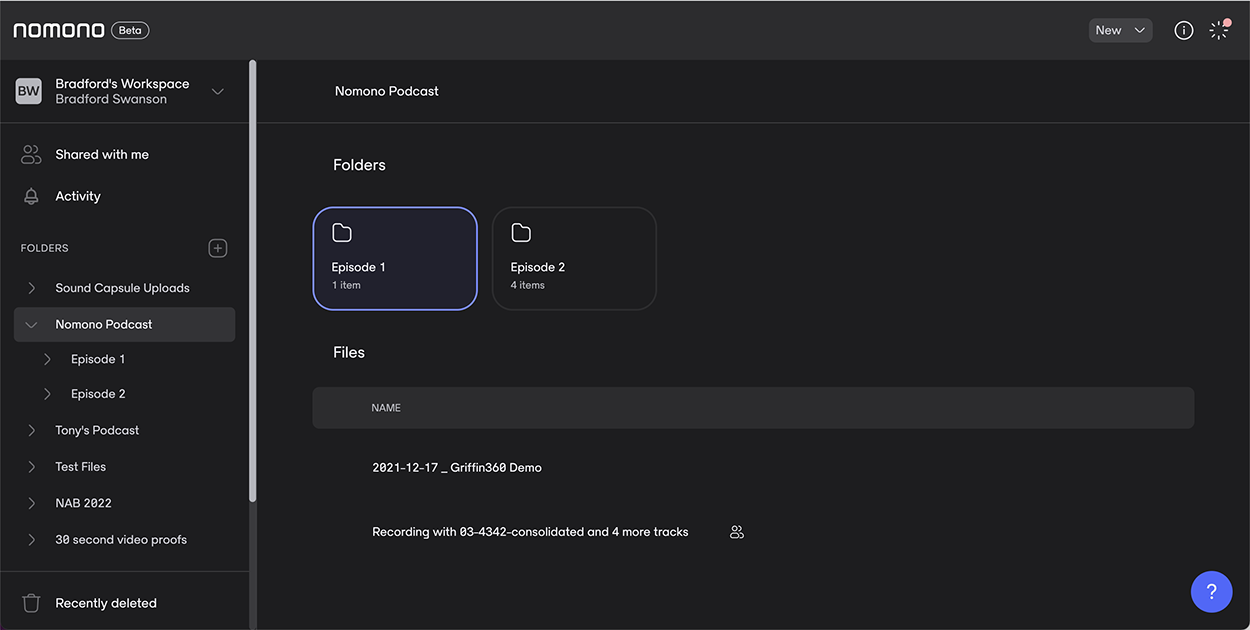Select NAB 2022 folder
1250x630 pixels.
pyautogui.click(x=83, y=503)
